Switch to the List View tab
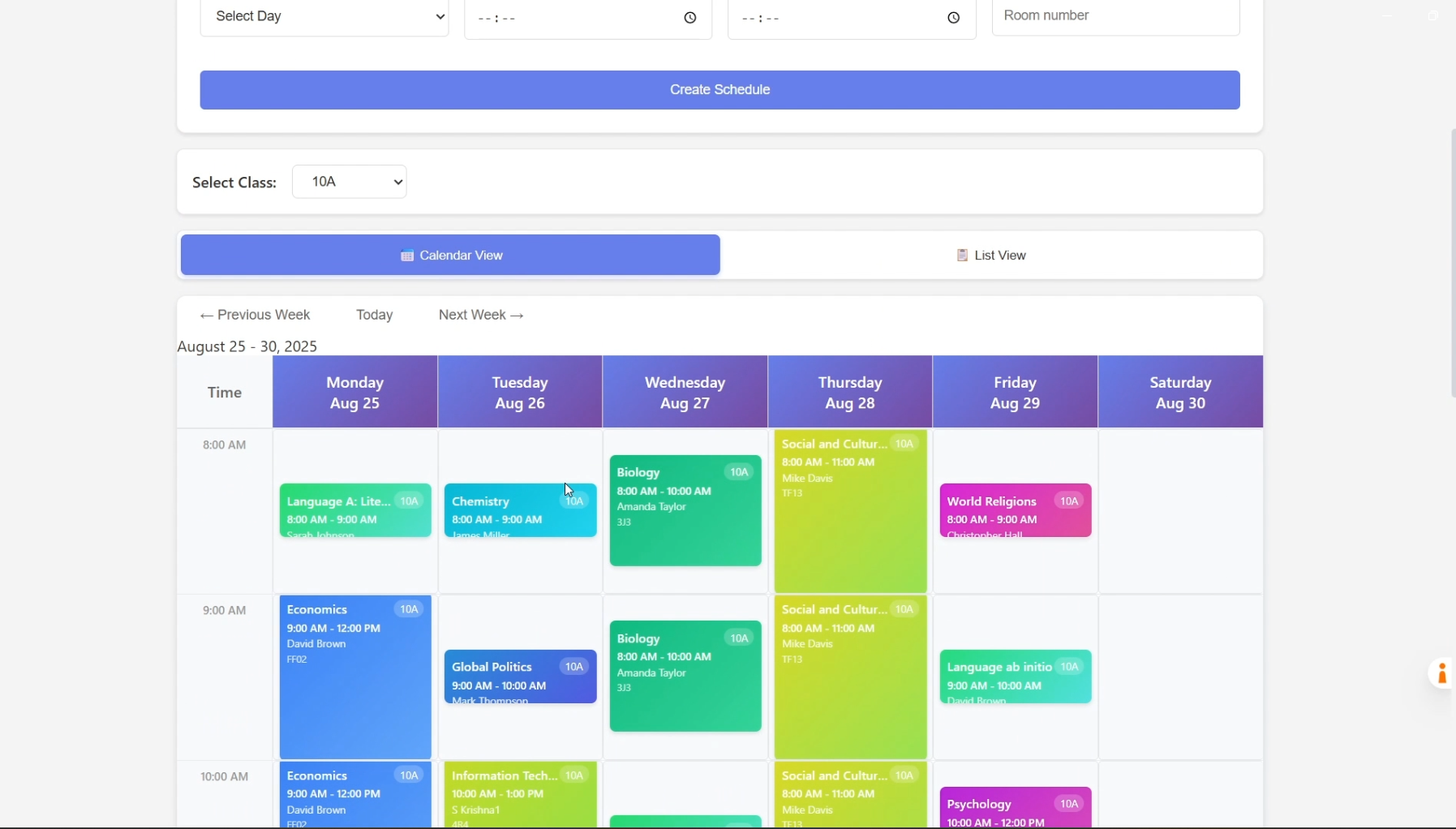The width and height of the screenshot is (1456, 829). pyautogui.click(x=990, y=256)
